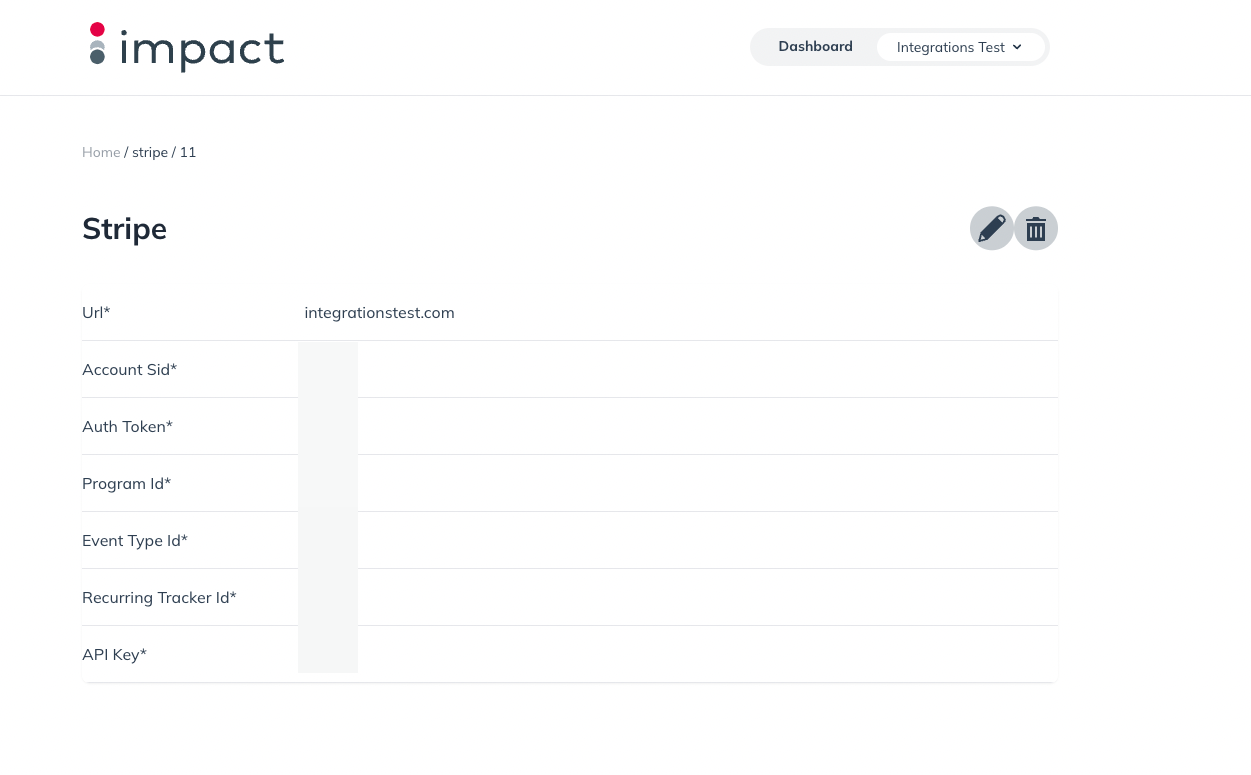Select the Dashboard tab
The height and width of the screenshot is (775, 1251).
pos(815,46)
